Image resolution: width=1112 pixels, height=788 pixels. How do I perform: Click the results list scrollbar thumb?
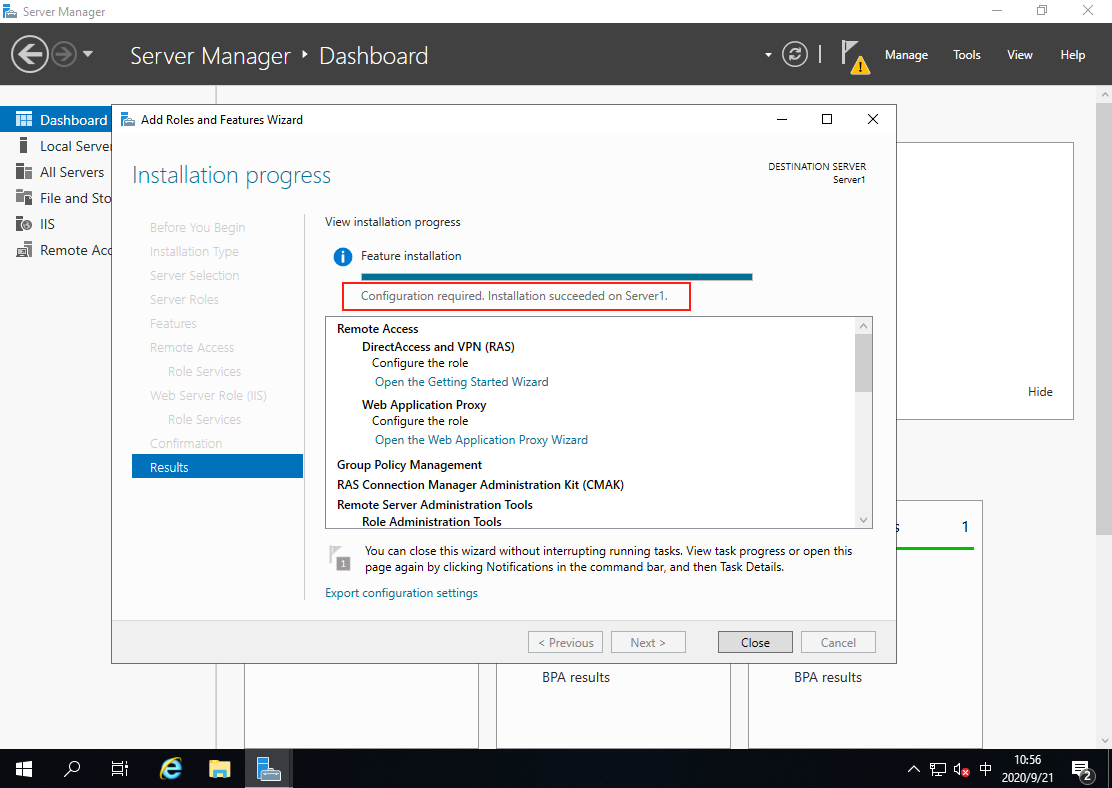click(863, 363)
